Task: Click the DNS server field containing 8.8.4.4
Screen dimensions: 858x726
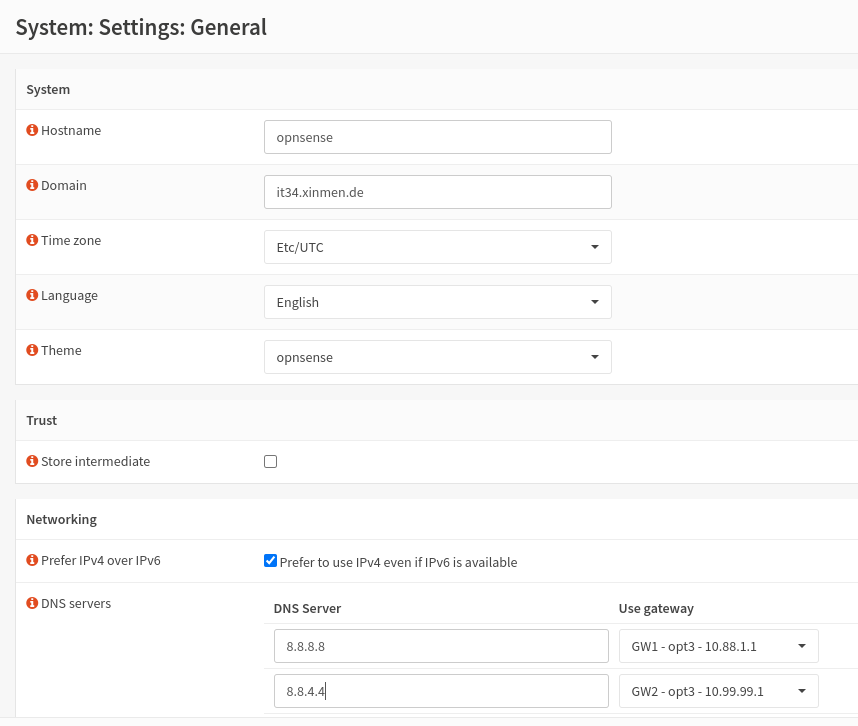Action: pyautogui.click(x=440, y=690)
